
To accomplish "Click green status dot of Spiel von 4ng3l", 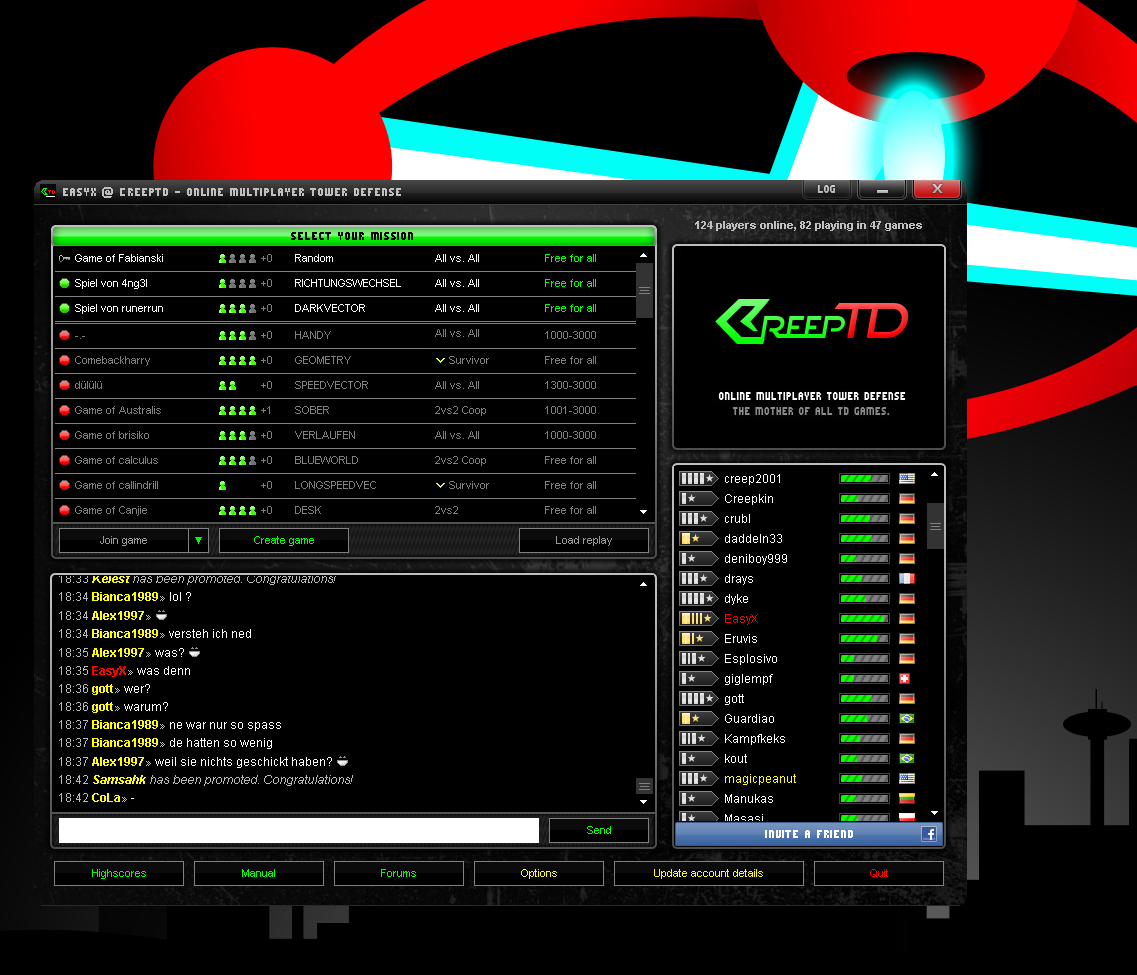I will coord(65,283).
